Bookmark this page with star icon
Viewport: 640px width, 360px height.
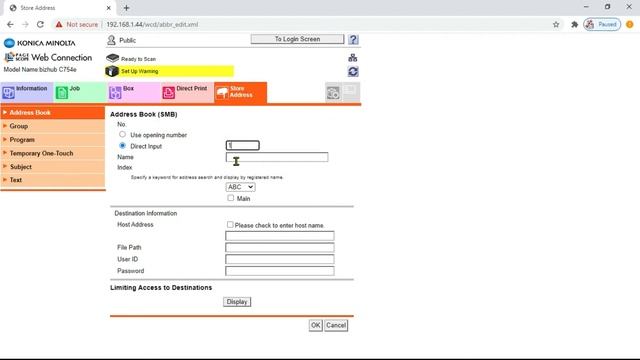tap(556, 24)
